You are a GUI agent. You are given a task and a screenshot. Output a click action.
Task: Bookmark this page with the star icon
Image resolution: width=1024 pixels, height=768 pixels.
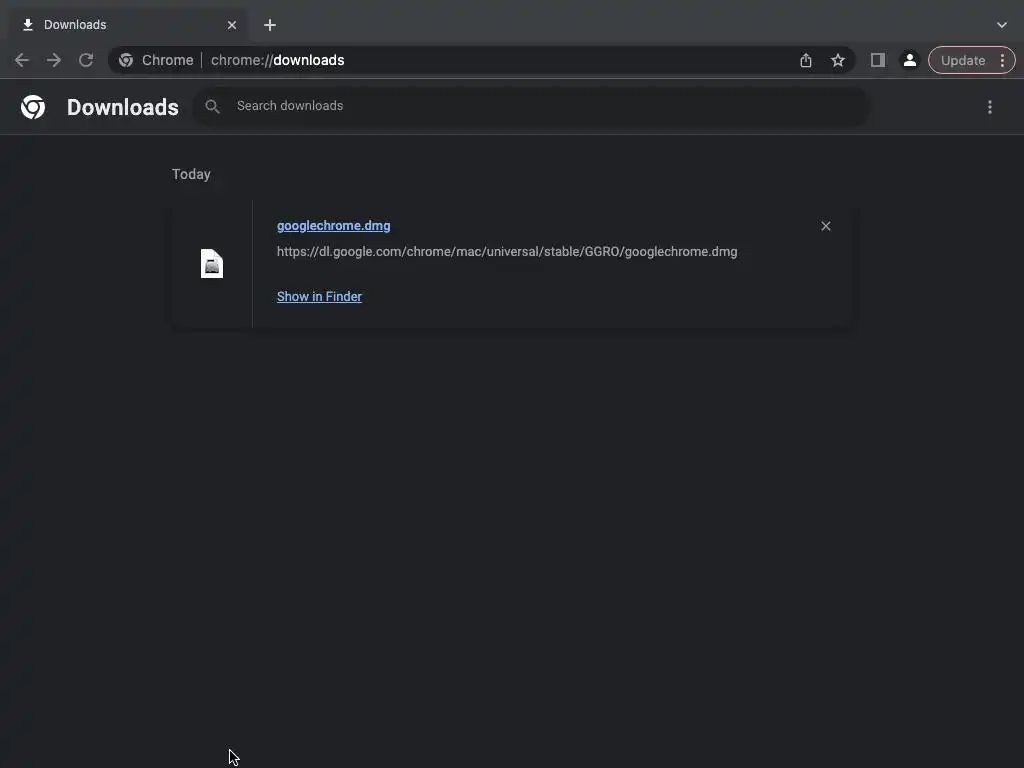click(x=838, y=60)
